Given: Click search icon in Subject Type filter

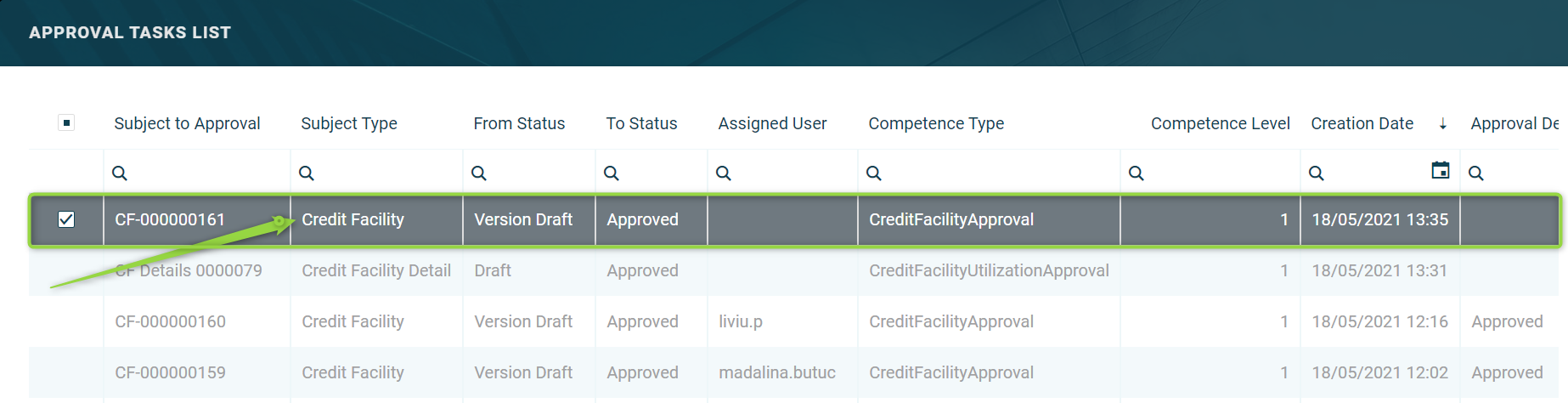Looking at the screenshot, I should (307, 173).
